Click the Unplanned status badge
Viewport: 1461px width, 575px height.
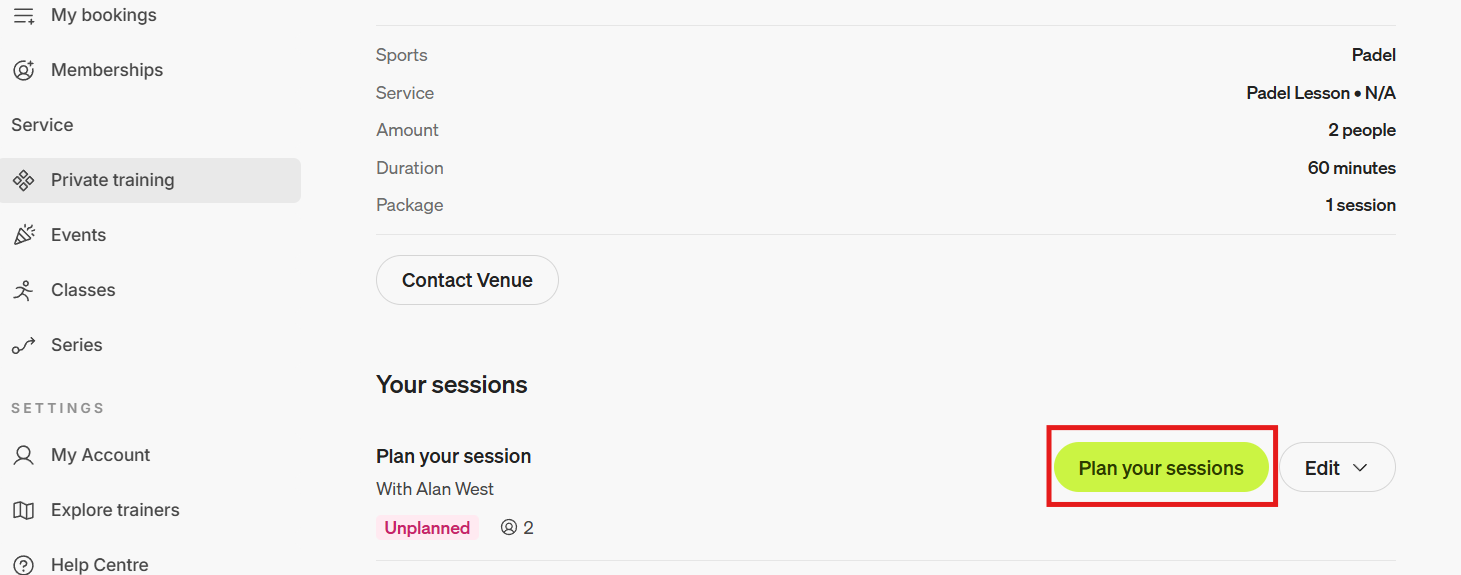[x=427, y=528]
